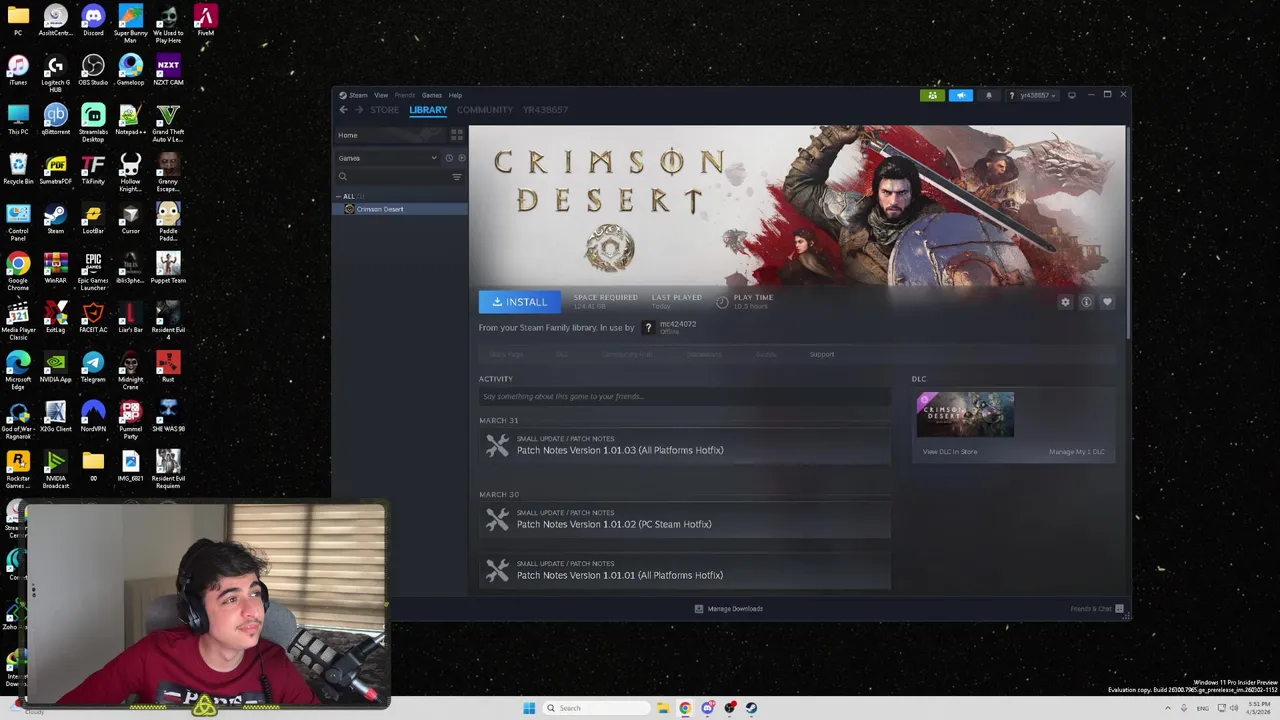This screenshot has width=1280, height=720.
Task: Open Rust desktop icon
Action: (x=168, y=367)
